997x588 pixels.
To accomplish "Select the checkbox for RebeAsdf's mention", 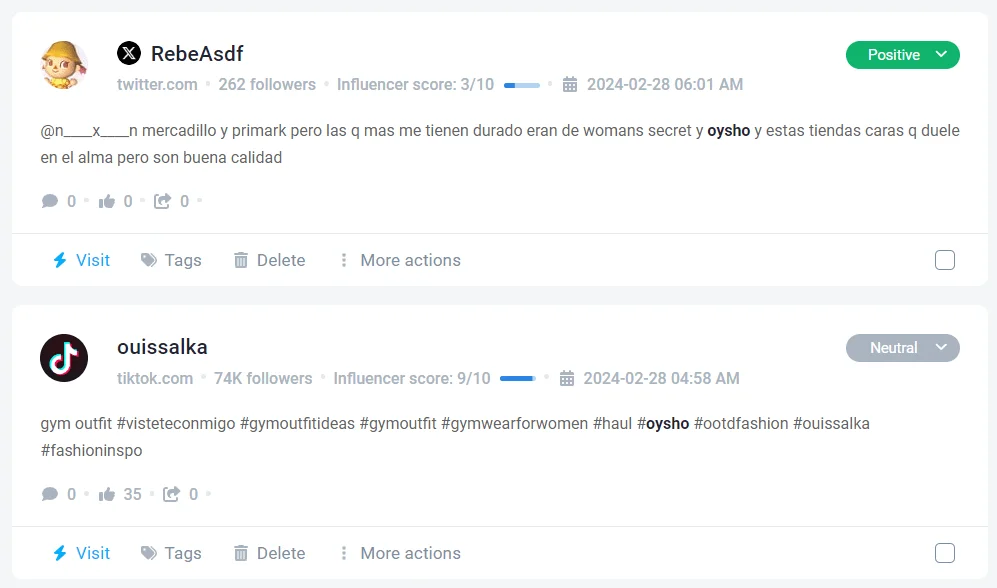I will (945, 260).
